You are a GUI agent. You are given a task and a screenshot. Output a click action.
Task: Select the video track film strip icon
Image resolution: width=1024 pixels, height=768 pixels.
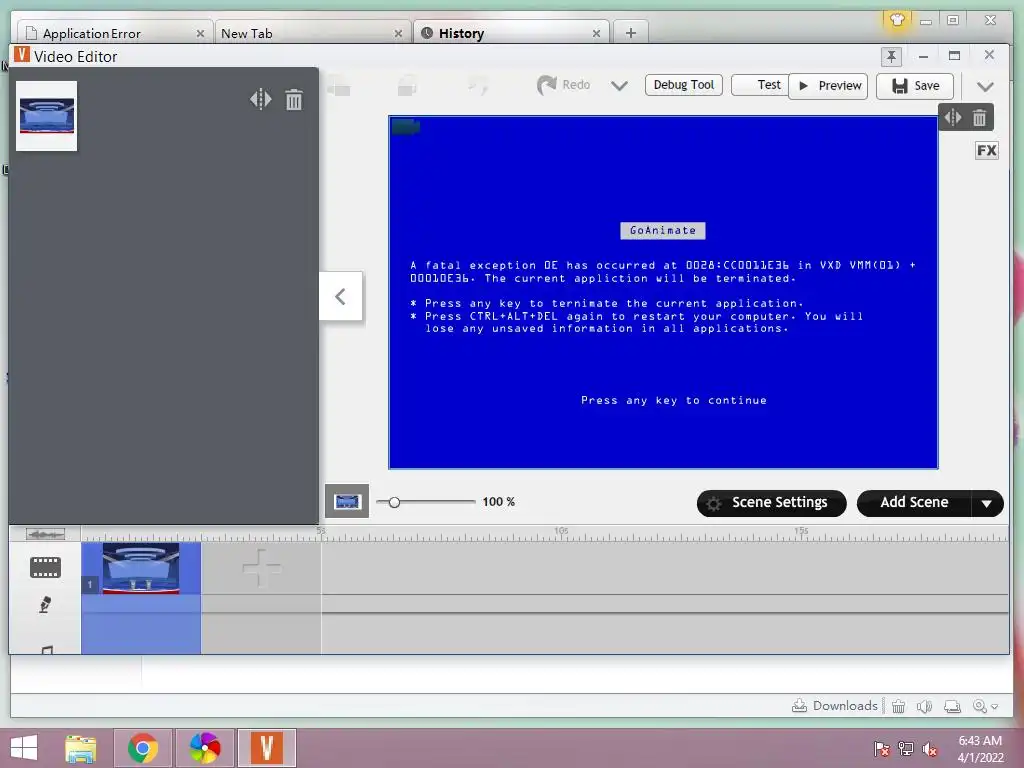[46, 568]
